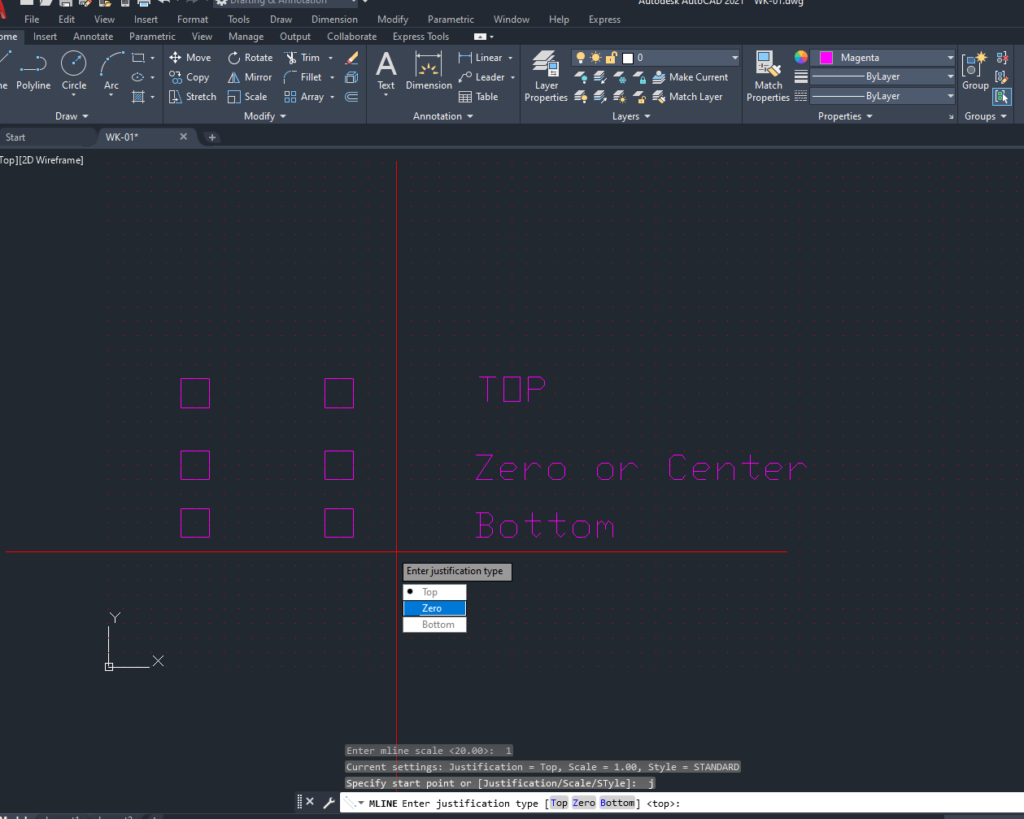Screen dimensions: 1024x819
Task: Expand the layer list dropdown
Action: pos(734,58)
